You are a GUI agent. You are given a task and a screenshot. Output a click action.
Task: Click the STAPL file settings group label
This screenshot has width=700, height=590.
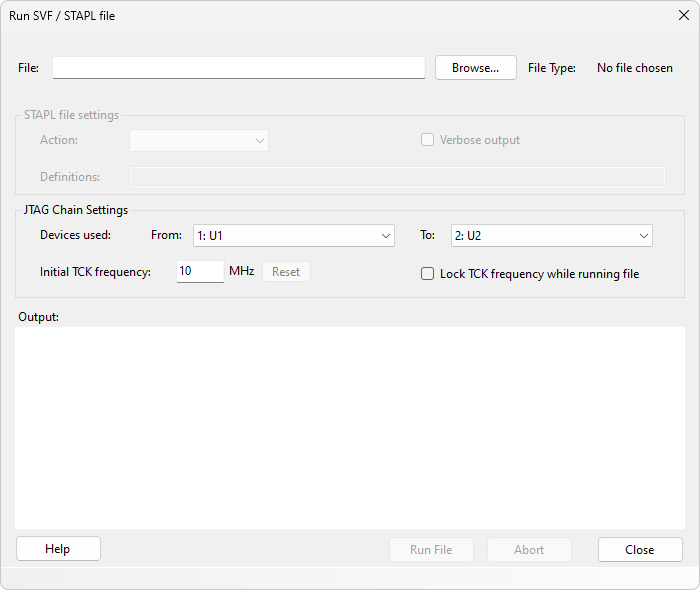tap(72, 115)
